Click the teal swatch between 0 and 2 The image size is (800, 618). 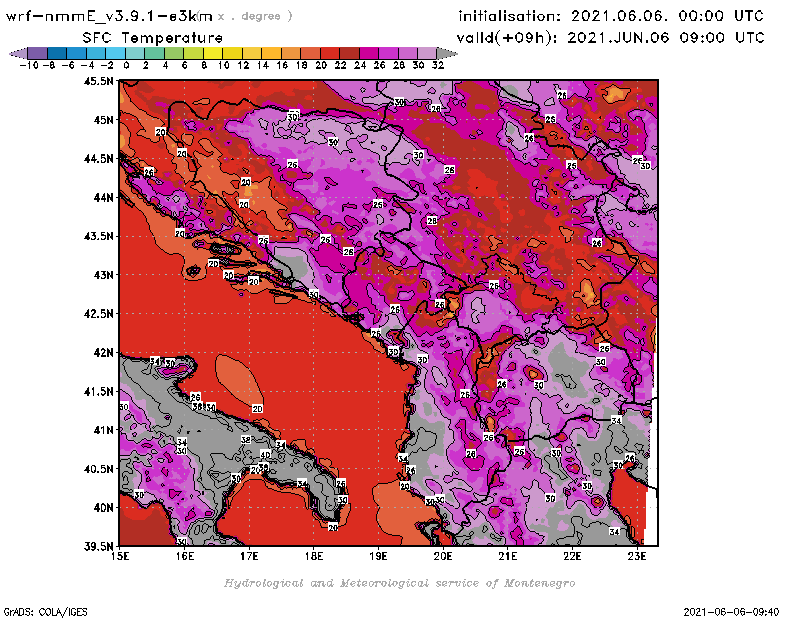coord(135,53)
